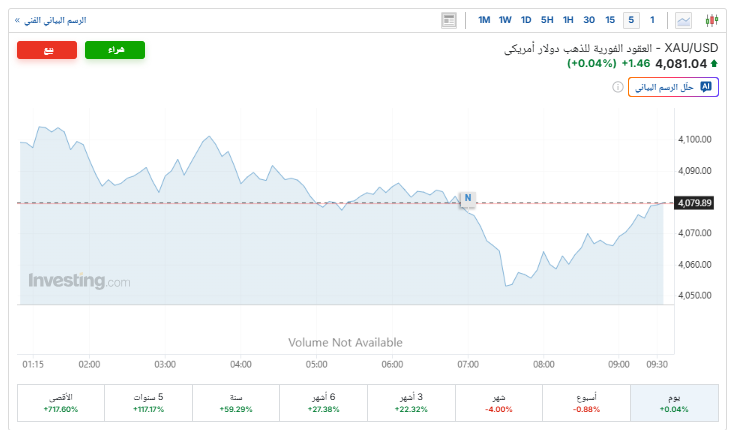The image size is (730, 430).
Task: Choose the 1D chart interval
Action: coord(526,20)
